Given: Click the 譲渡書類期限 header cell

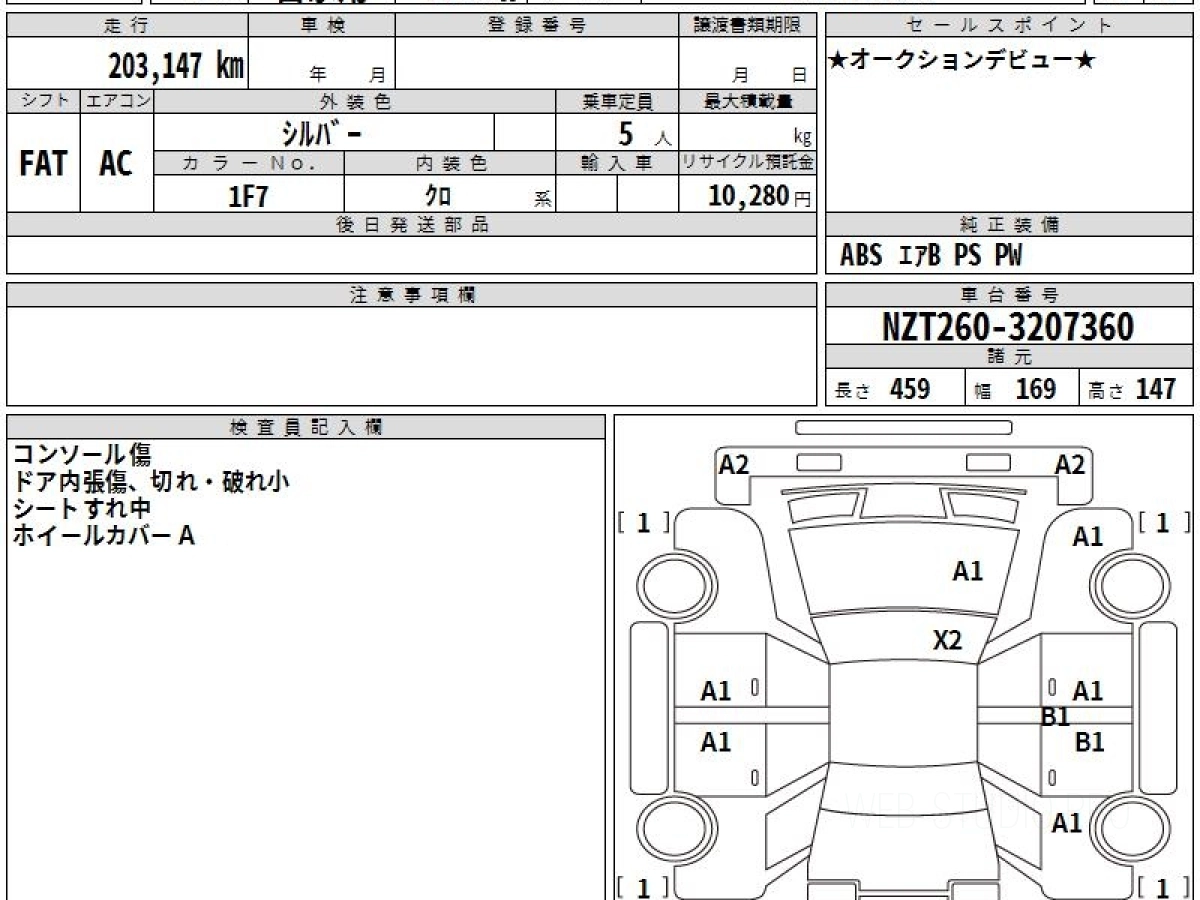Looking at the screenshot, I should tap(747, 26).
